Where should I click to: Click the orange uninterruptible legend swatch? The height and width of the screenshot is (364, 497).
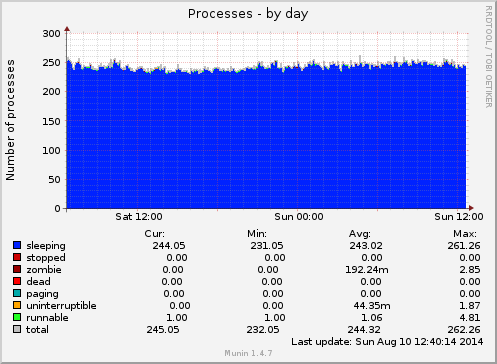click(17, 305)
